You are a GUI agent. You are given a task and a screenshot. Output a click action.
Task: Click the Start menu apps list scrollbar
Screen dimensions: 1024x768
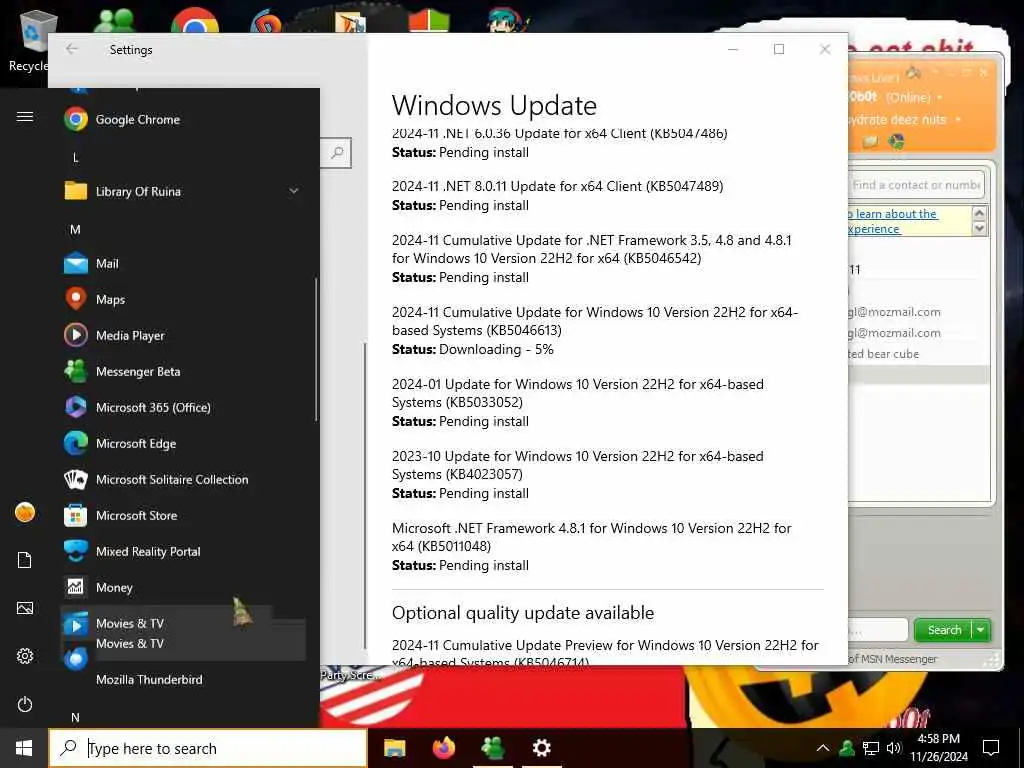coord(316,349)
